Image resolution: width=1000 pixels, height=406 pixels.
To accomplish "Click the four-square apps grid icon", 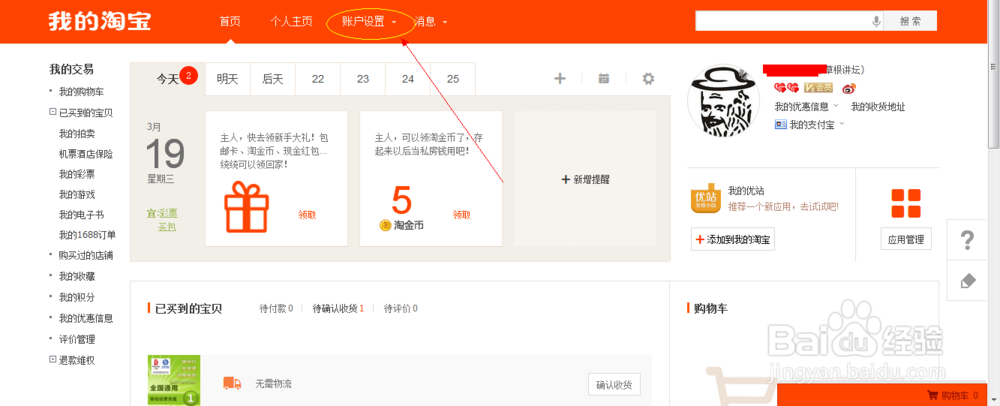I will click(906, 204).
